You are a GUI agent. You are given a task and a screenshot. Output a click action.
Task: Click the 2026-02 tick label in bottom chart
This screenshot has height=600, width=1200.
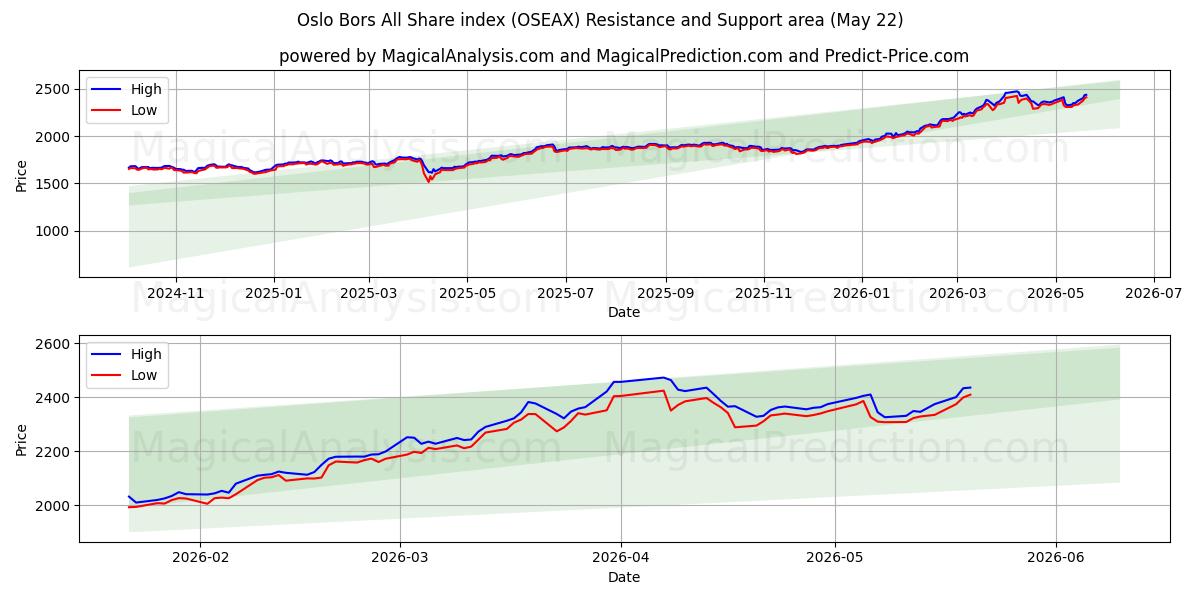tap(200, 558)
